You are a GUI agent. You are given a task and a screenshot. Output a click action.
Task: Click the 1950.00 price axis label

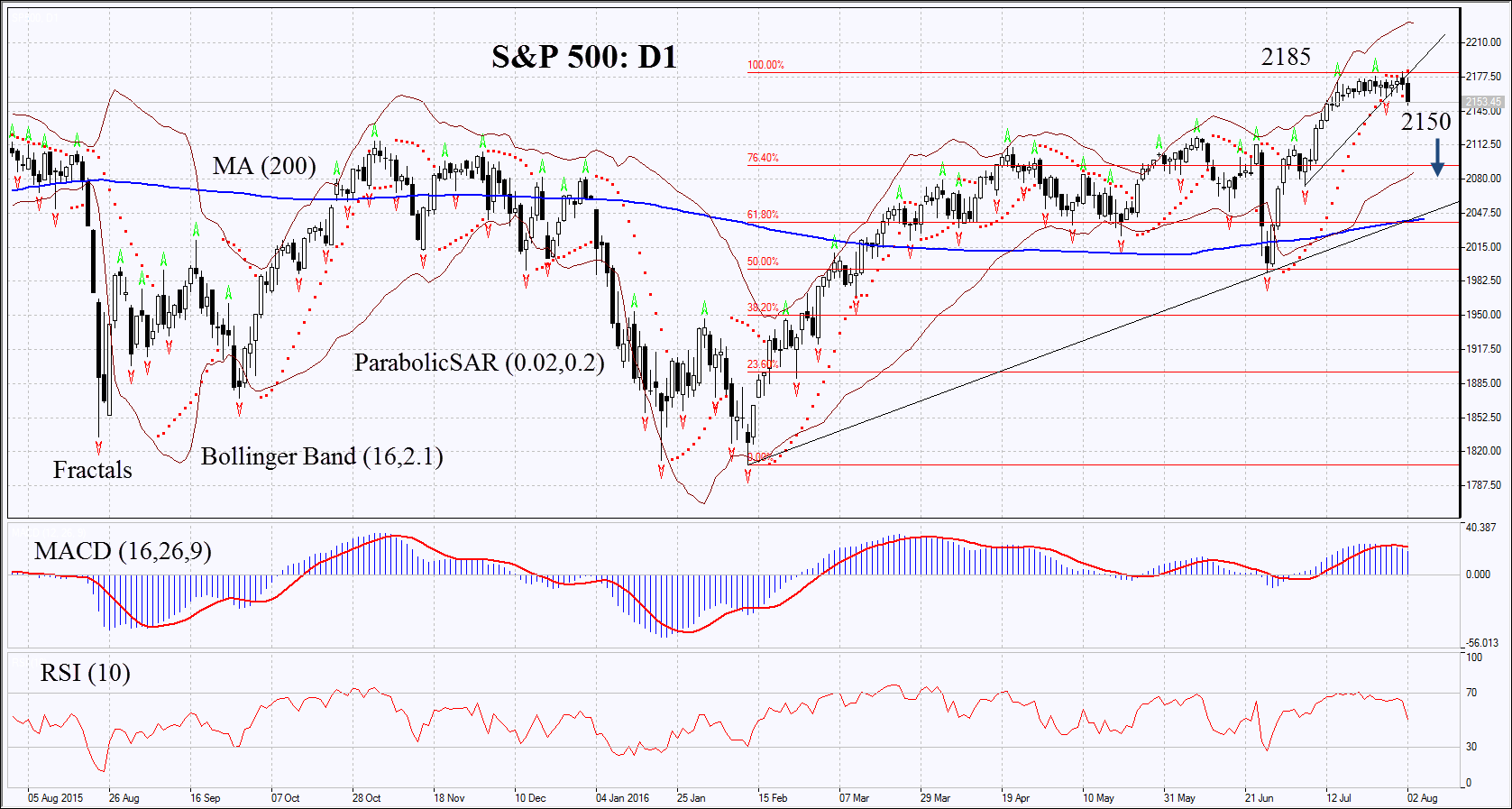point(1483,315)
